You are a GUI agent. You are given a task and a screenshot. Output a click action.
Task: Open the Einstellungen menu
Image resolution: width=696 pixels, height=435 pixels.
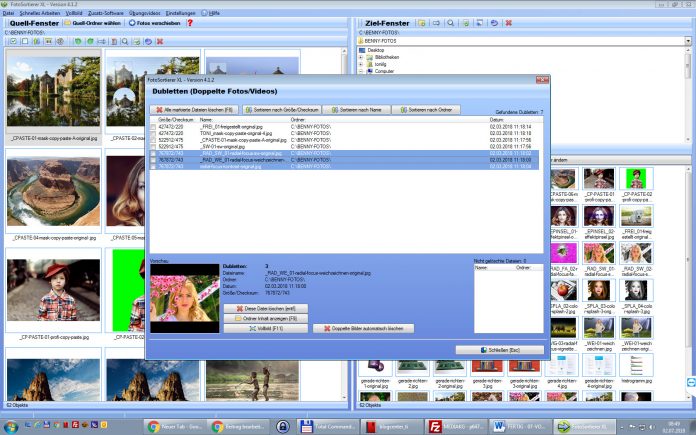pyautogui.click(x=180, y=13)
